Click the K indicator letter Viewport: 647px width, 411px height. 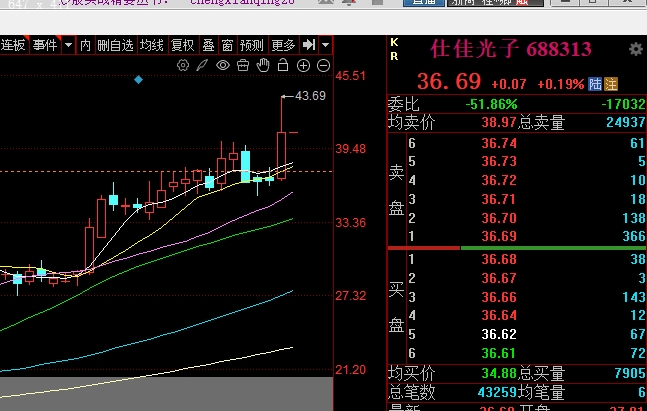tap(394, 42)
